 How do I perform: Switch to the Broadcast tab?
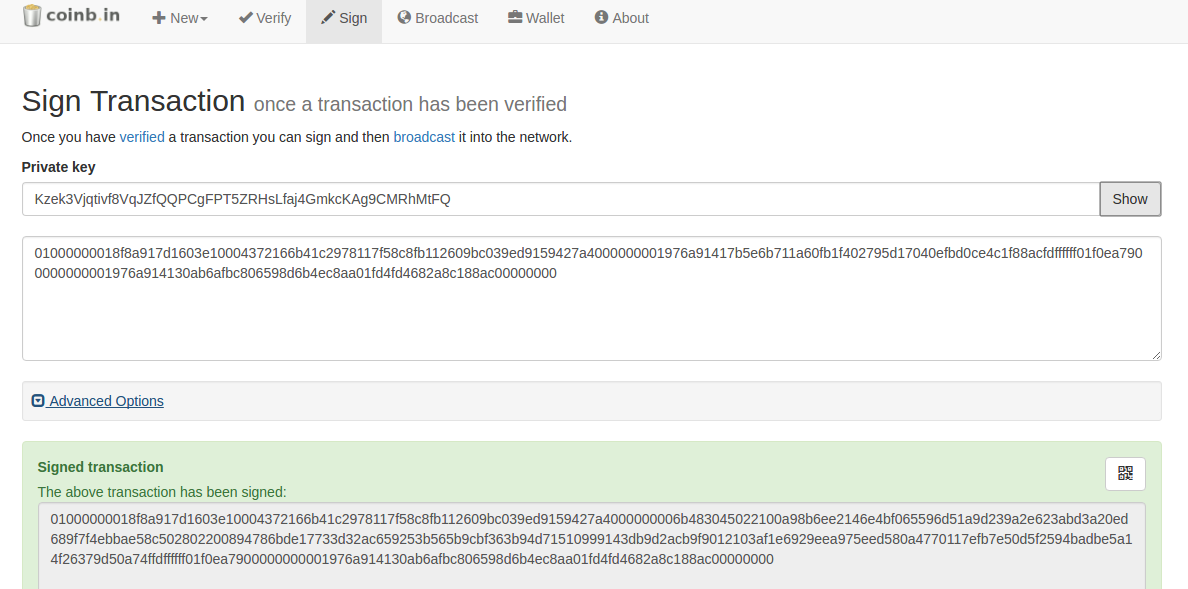click(x=437, y=18)
